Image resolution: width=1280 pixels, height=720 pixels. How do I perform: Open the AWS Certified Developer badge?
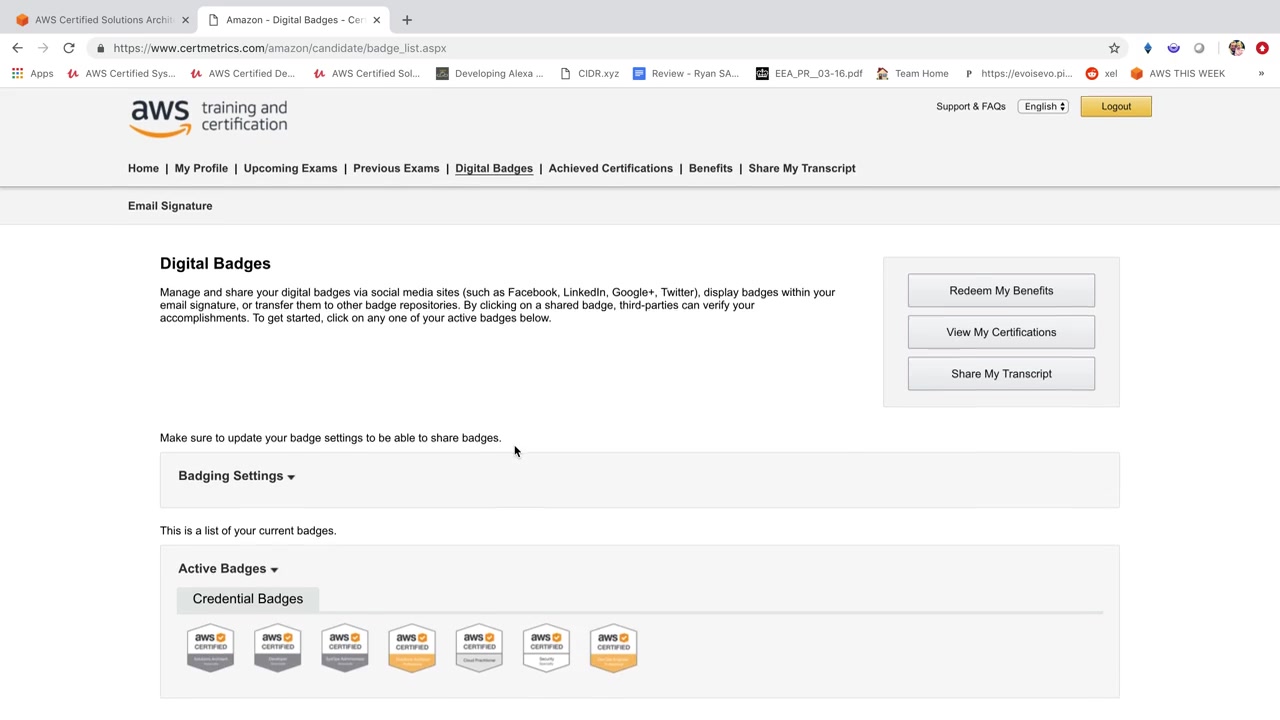tap(277, 648)
